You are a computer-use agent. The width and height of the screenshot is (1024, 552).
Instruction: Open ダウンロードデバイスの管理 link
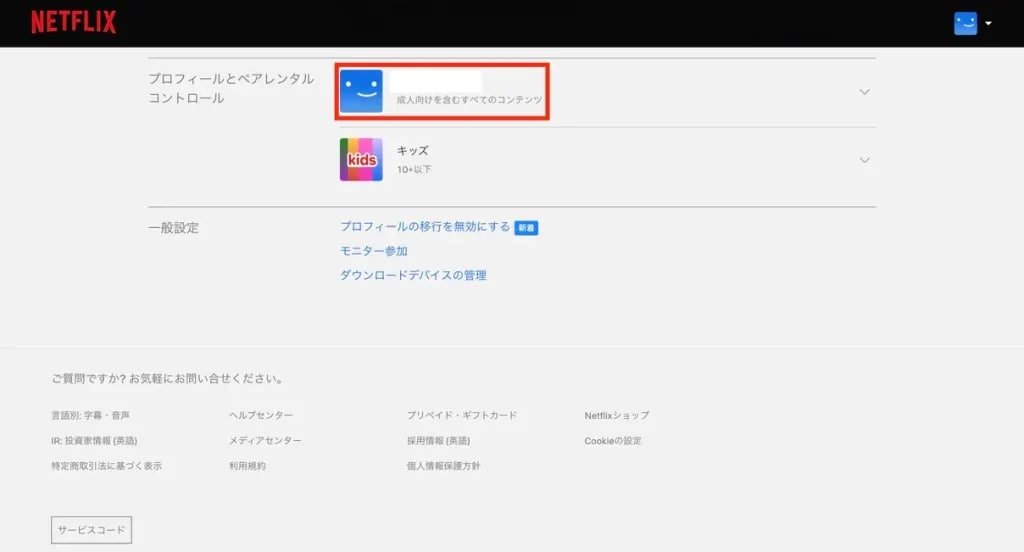pyautogui.click(x=413, y=275)
